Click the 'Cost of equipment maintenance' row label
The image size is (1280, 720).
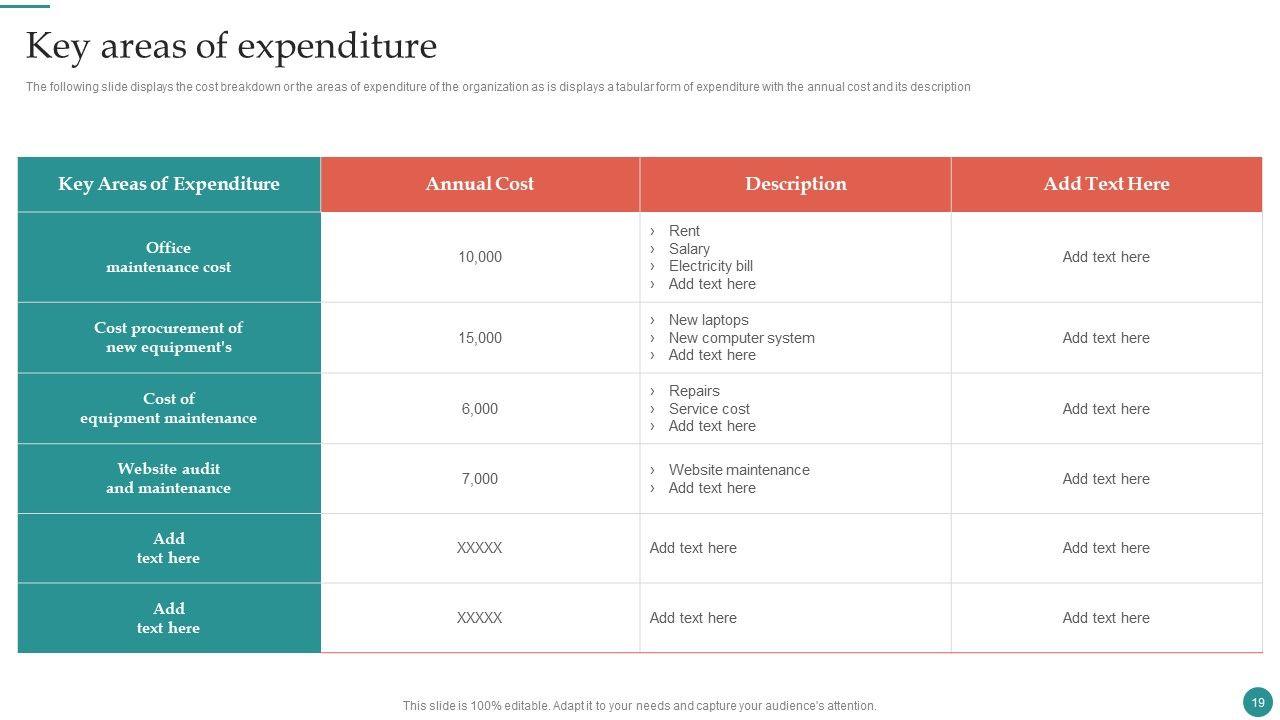coord(169,408)
